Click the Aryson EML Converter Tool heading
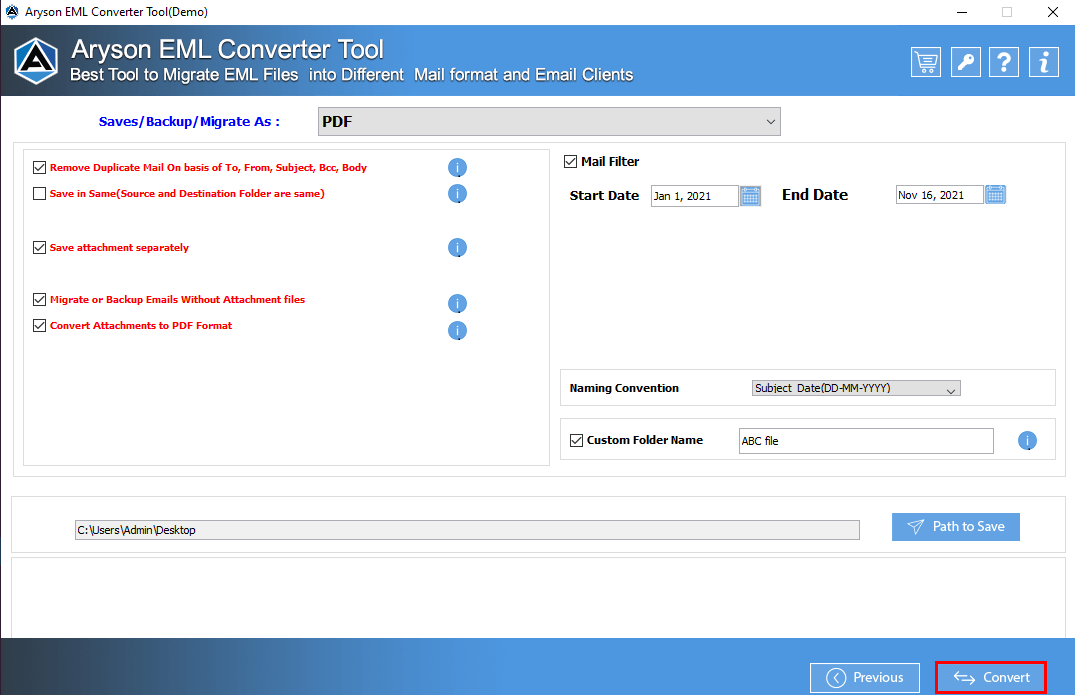This screenshot has height=695, width=1075. (227, 49)
